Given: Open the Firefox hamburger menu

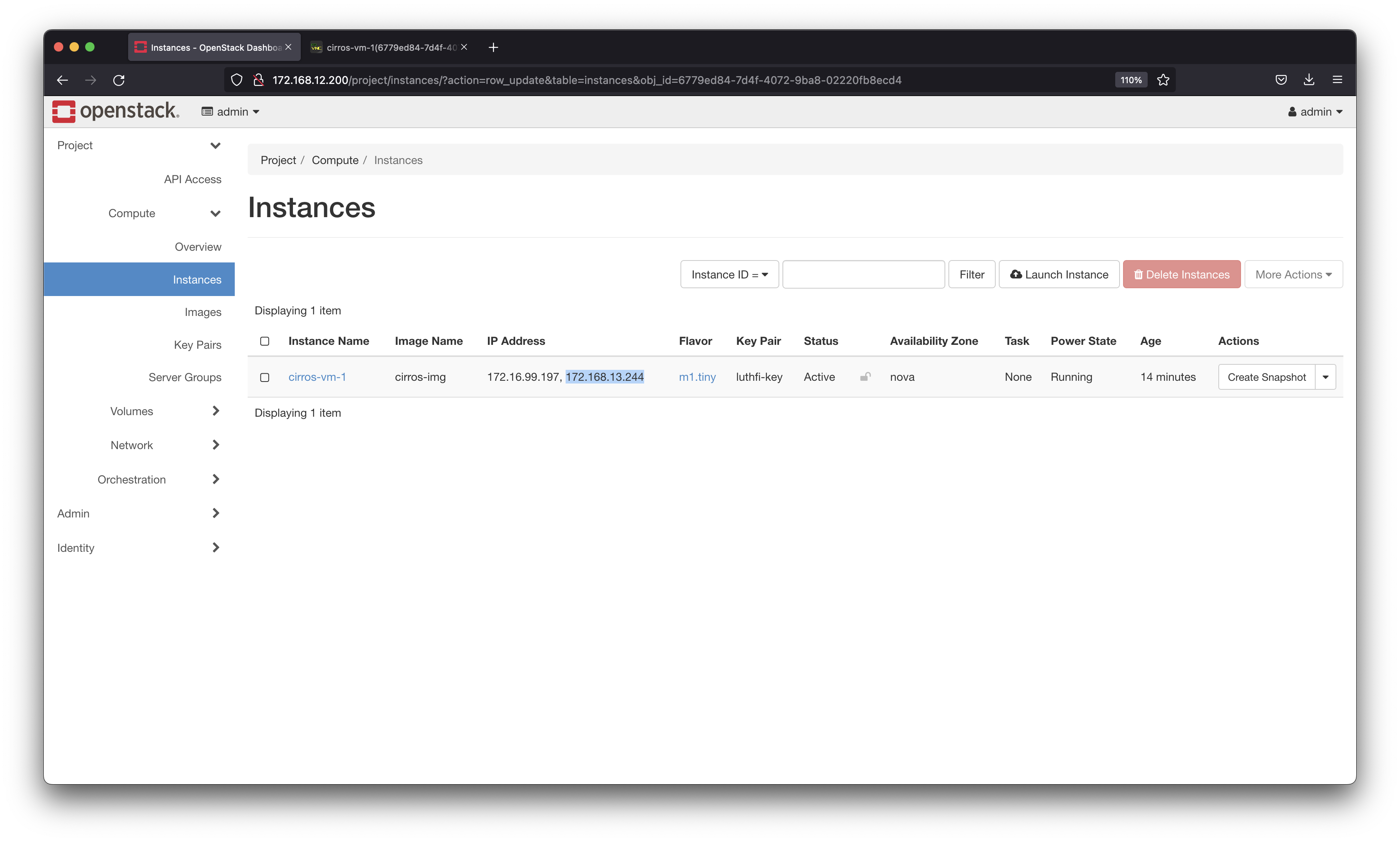Looking at the screenshot, I should (1337, 80).
